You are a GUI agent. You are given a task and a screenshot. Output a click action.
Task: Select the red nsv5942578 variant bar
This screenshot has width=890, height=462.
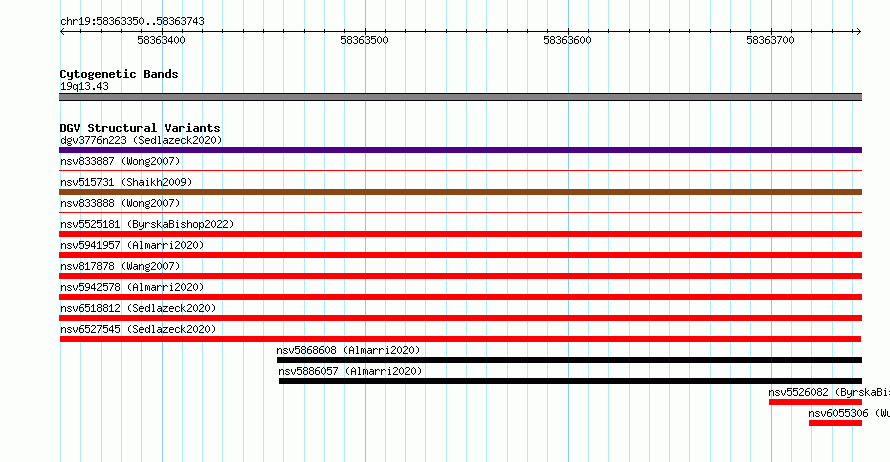pos(460,297)
